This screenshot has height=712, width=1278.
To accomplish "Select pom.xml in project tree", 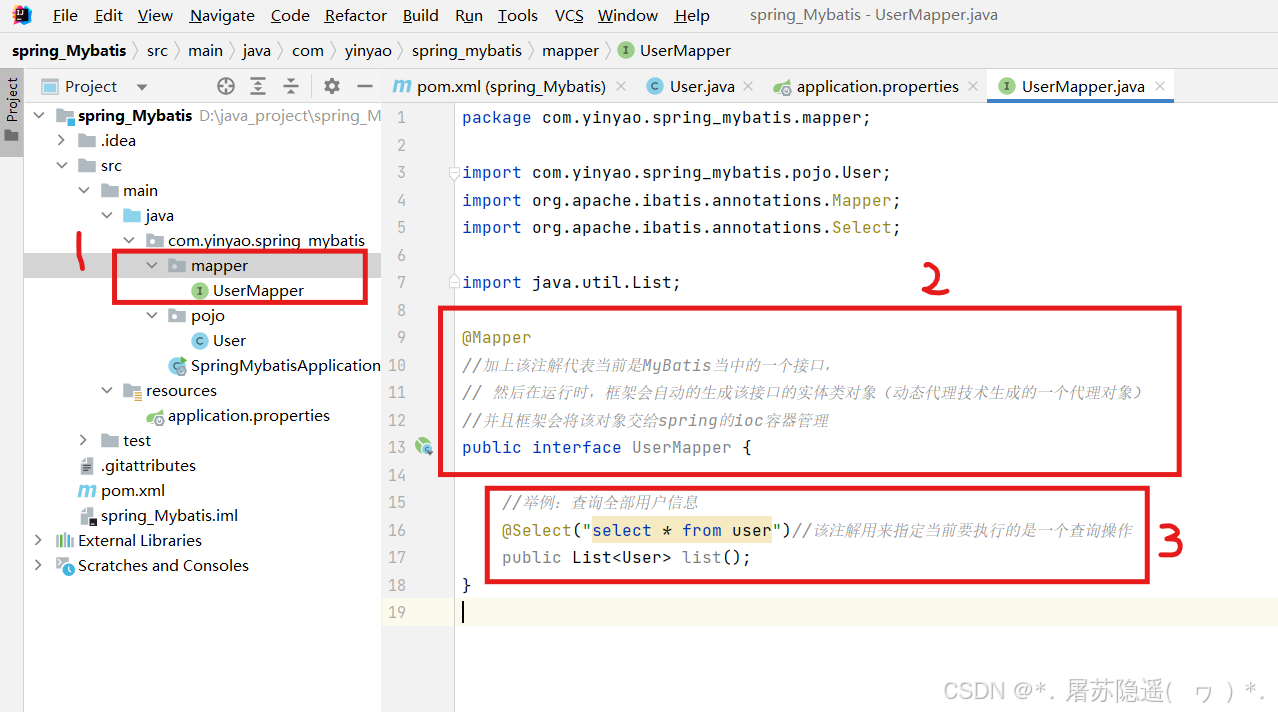I will pos(121,491).
